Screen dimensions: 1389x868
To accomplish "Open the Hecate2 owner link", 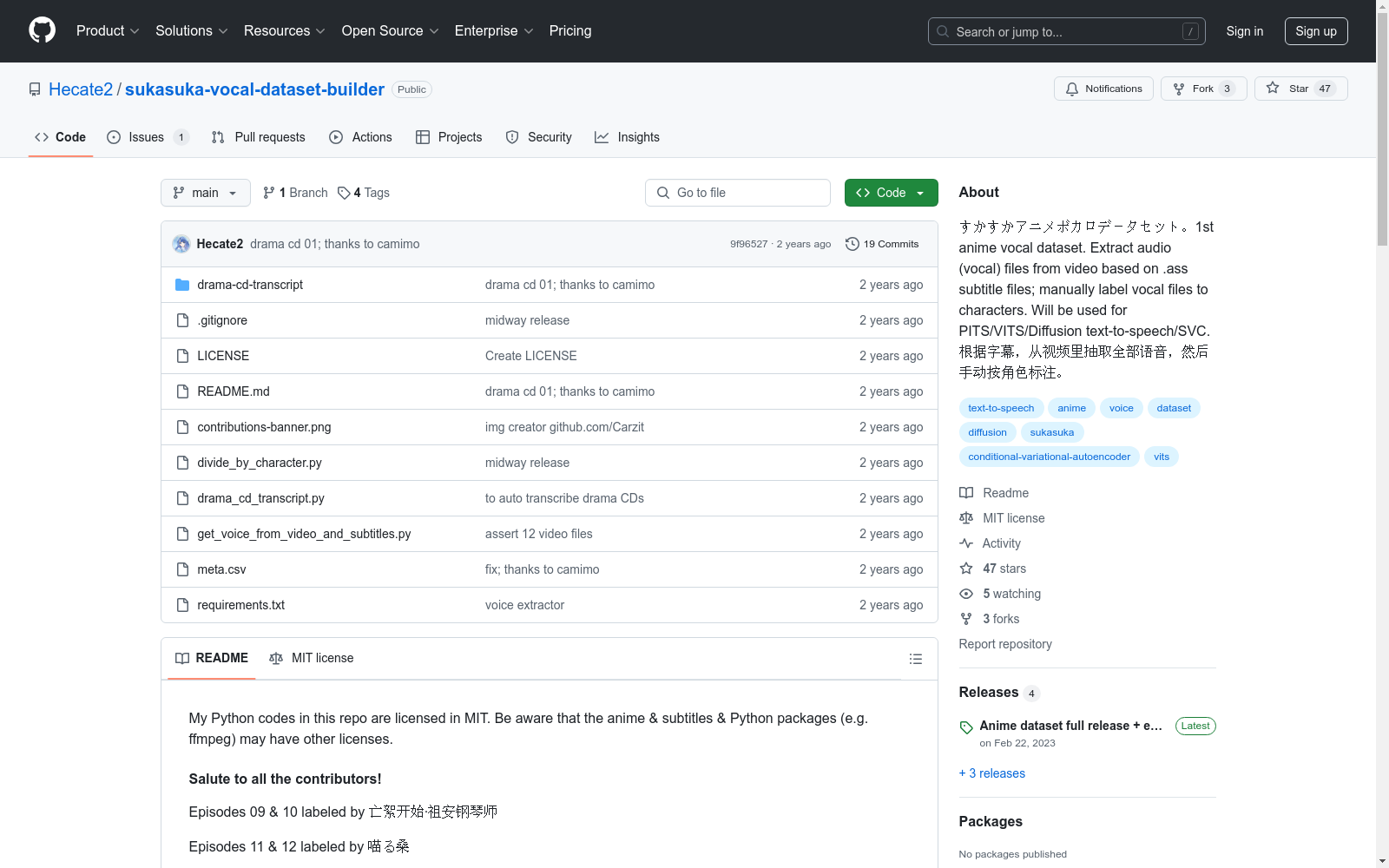I will (x=81, y=89).
